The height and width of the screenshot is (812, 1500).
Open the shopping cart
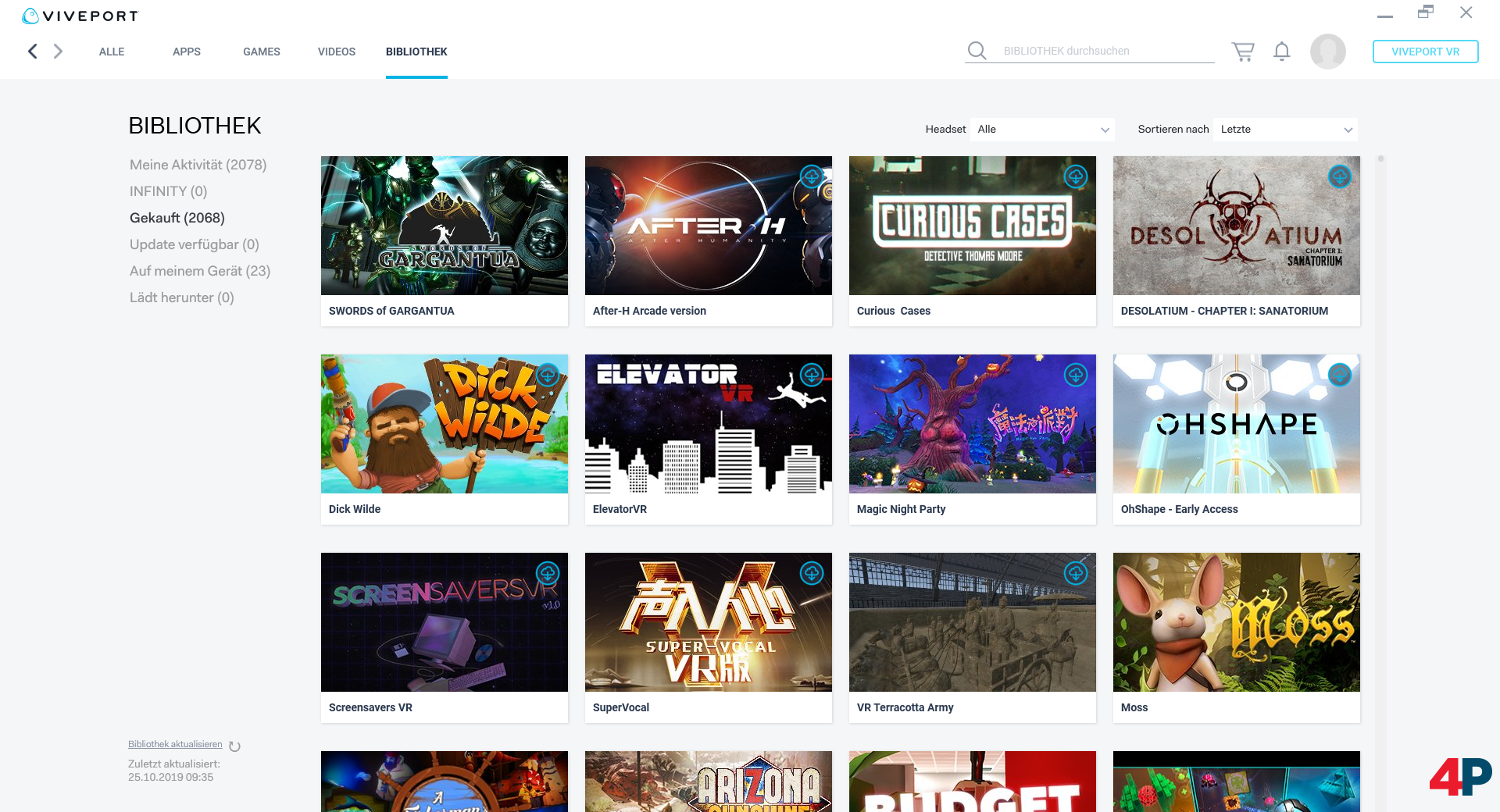(x=1242, y=52)
